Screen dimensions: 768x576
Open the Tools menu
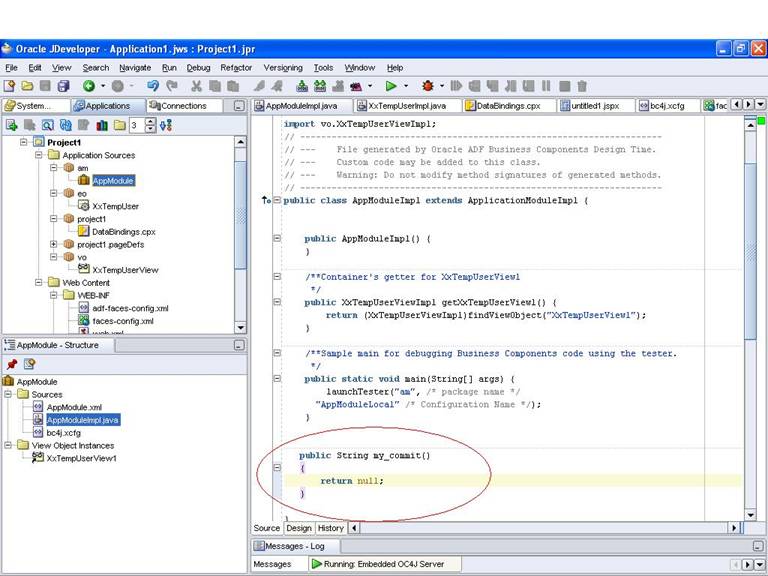click(323, 68)
